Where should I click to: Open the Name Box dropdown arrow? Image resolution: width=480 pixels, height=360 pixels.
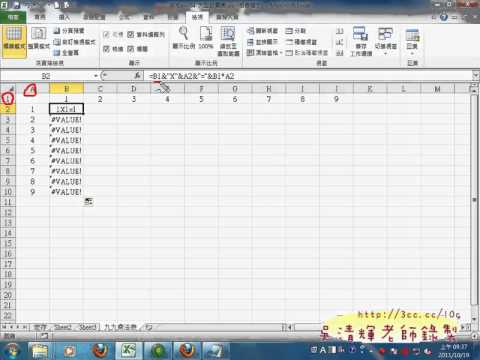(96, 76)
